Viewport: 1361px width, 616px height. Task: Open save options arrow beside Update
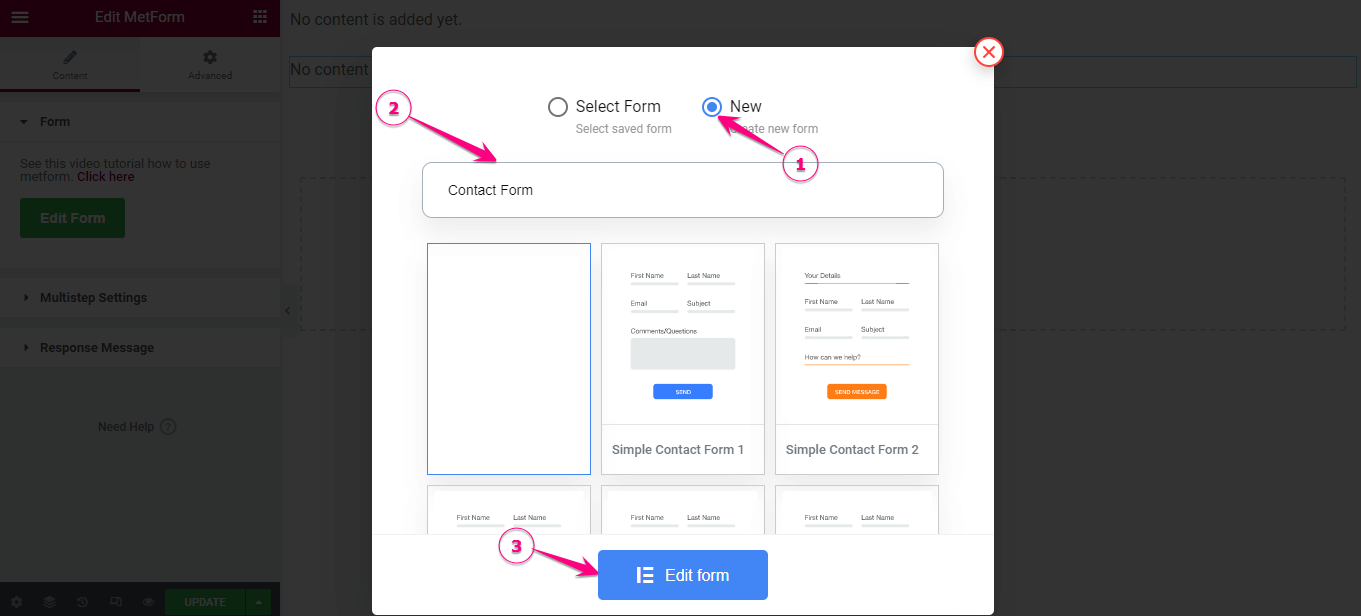point(258,602)
